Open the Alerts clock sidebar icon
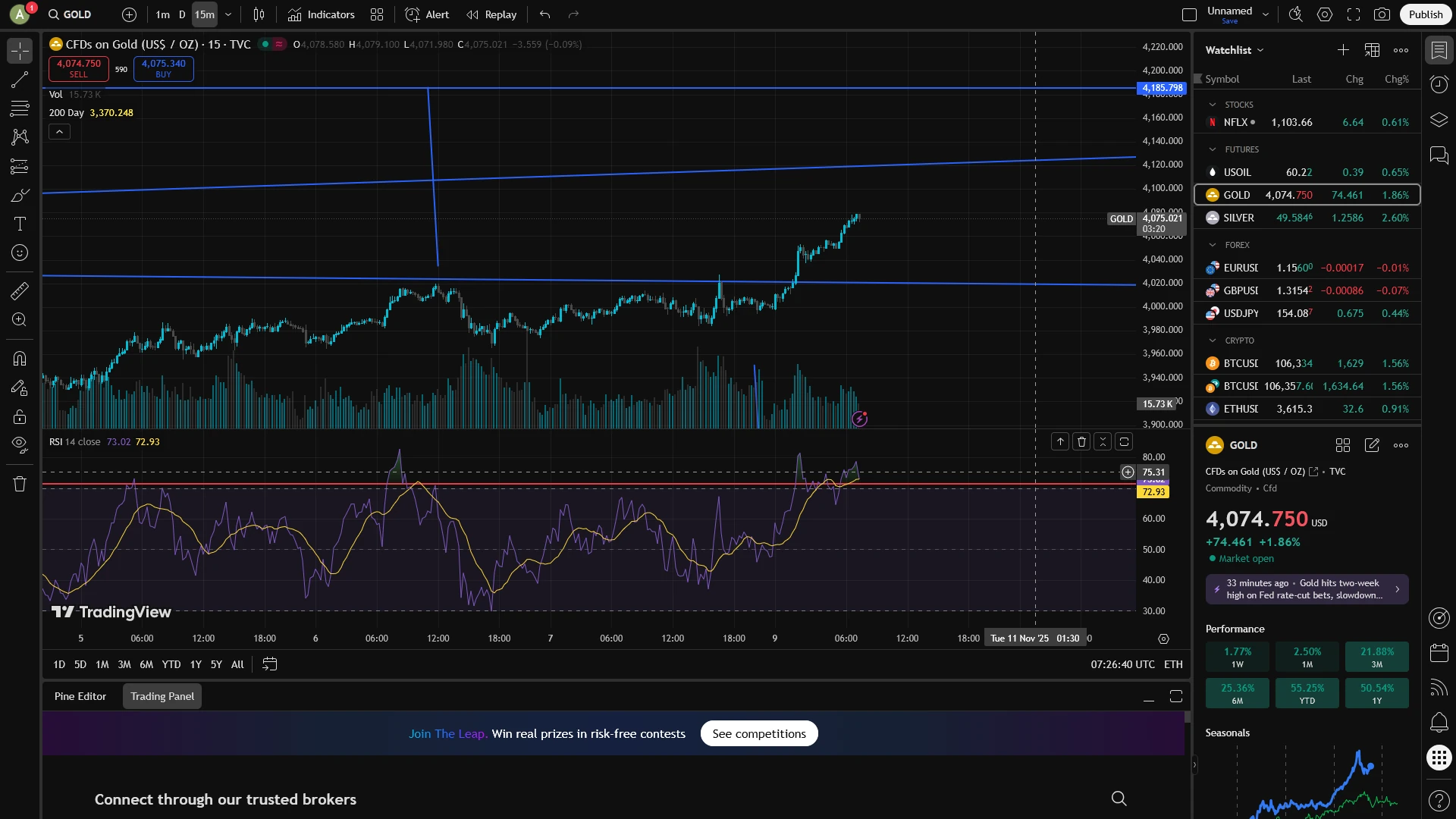This screenshot has width=1456, height=819. (x=1439, y=84)
